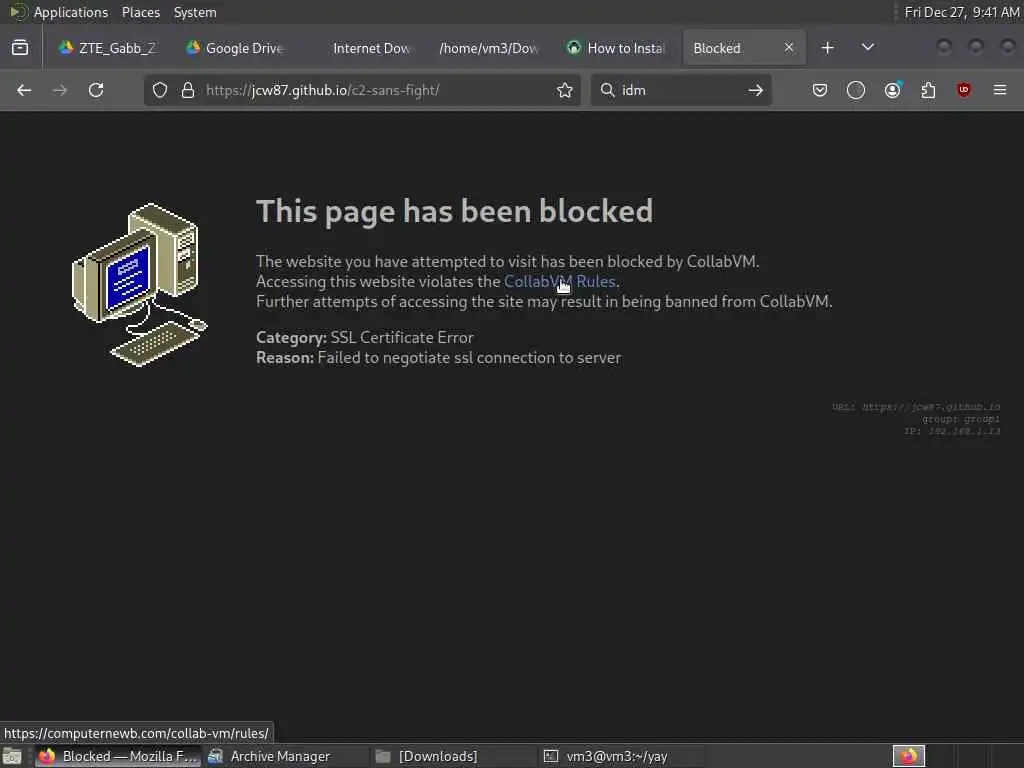
Task: Expand the list all tabs chevron
Action: click(867, 48)
